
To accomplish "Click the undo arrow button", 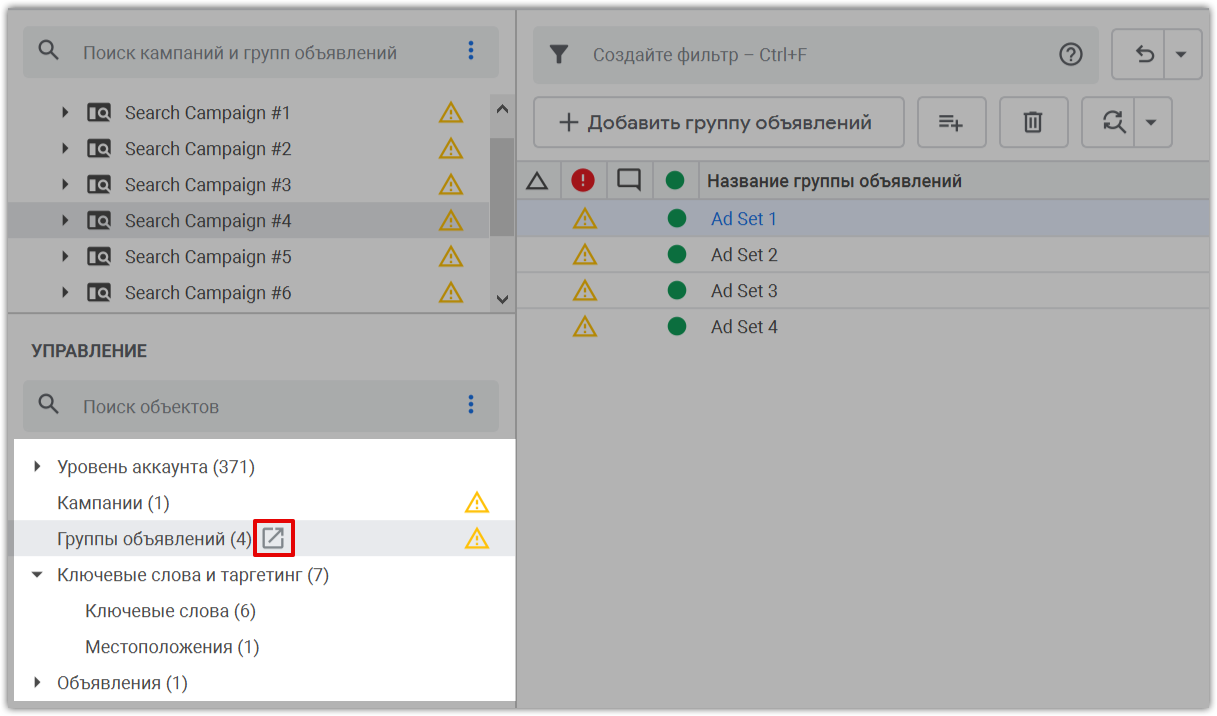I will (1144, 54).
